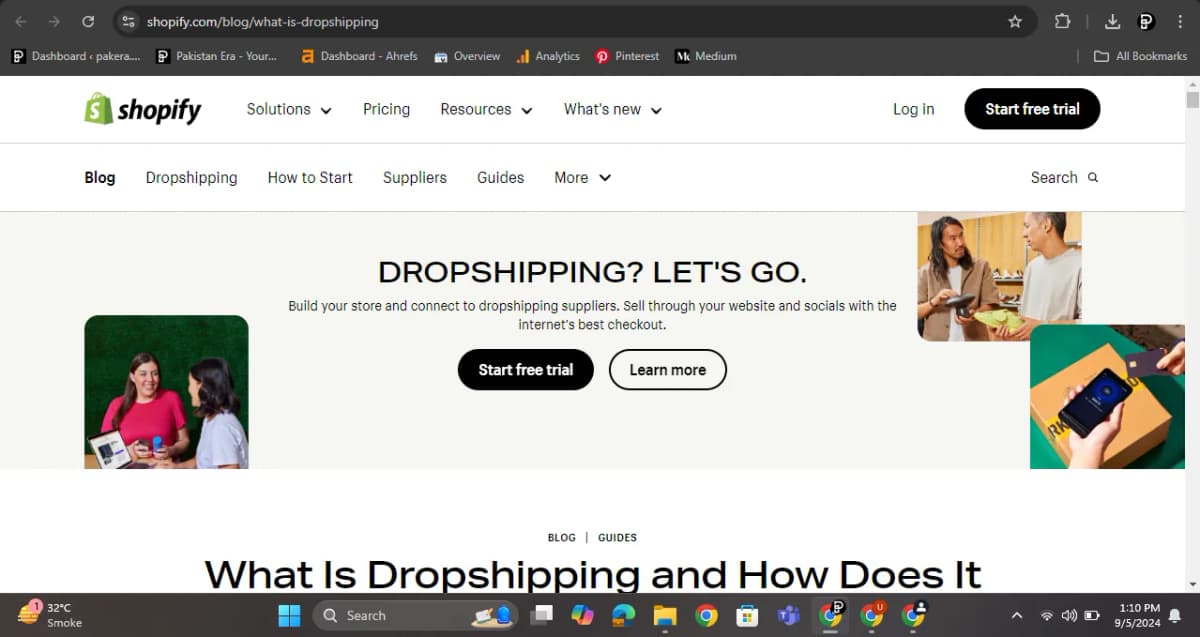Click the Log in link

point(914,109)
